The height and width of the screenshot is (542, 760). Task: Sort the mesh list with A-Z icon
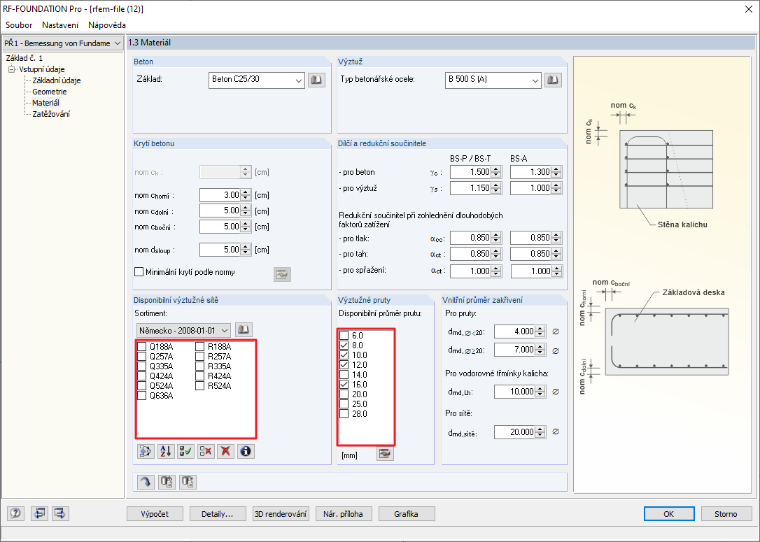[166, 451]
